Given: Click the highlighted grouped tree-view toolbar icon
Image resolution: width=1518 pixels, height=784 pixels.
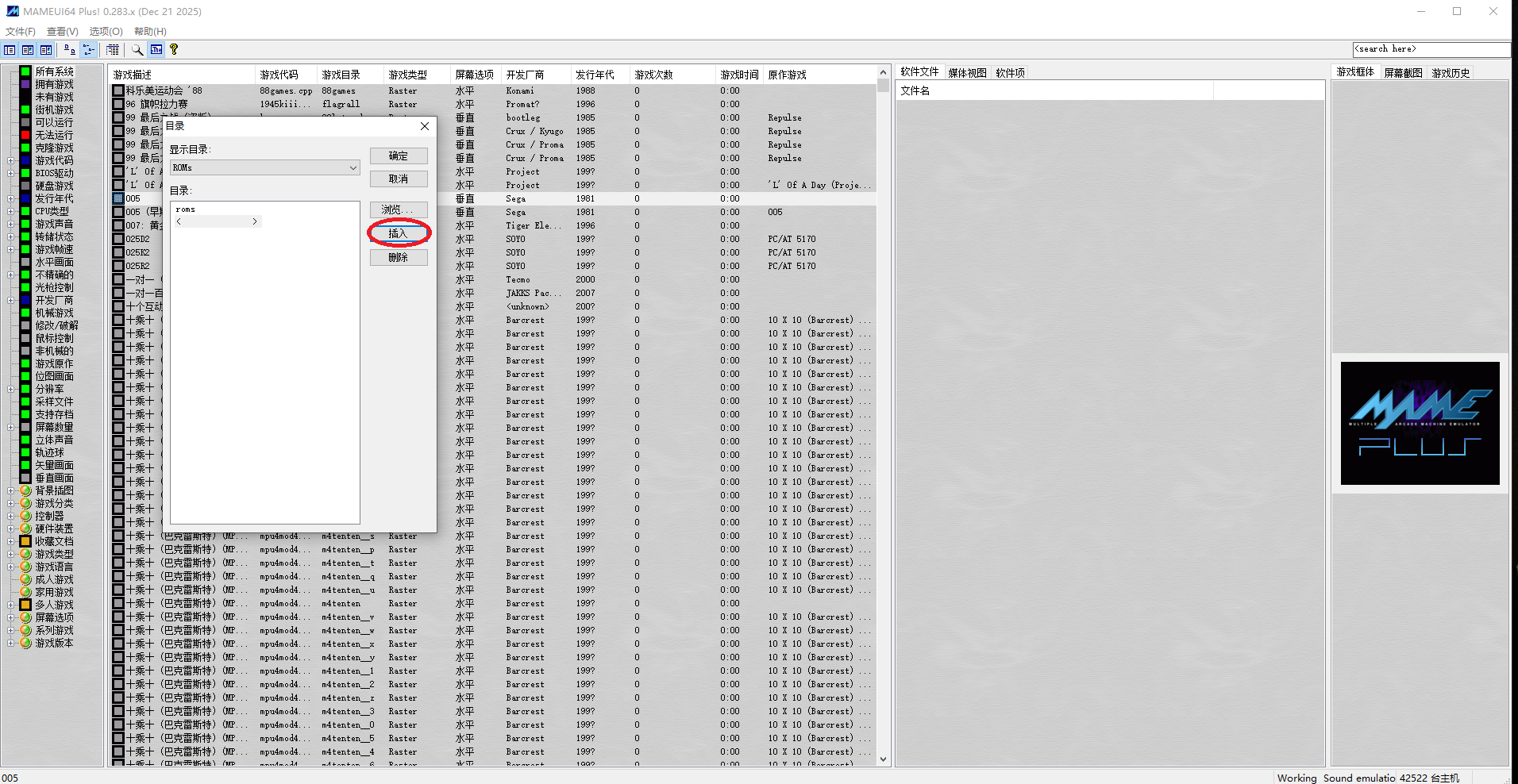Looking at the screenshot, I should [x=88, y=49].
